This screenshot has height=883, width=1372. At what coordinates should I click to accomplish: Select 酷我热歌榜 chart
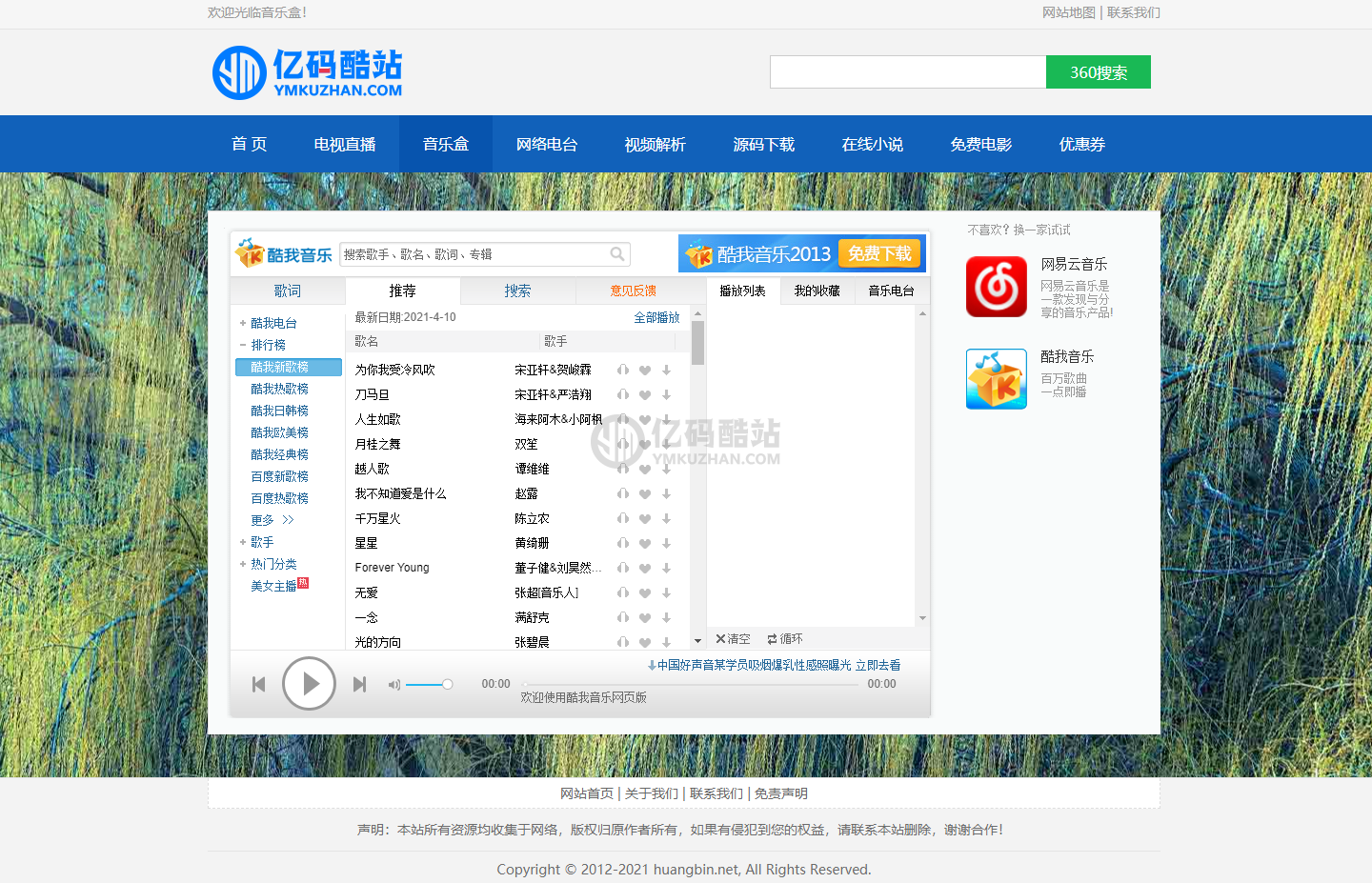[x=279, y=389]
